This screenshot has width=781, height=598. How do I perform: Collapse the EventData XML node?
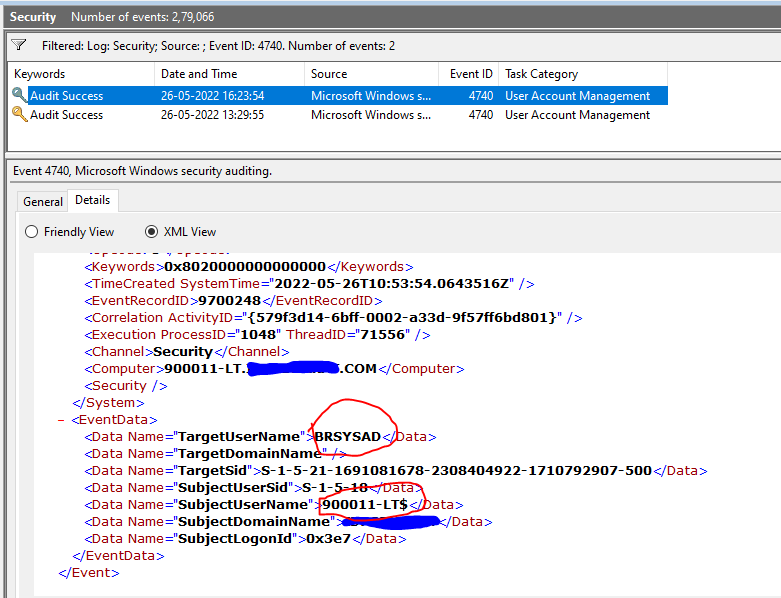[61, 420]
